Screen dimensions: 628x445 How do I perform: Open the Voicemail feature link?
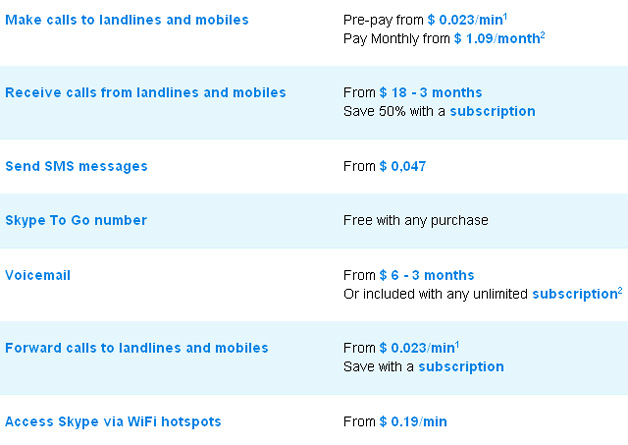tap(38, 275)
